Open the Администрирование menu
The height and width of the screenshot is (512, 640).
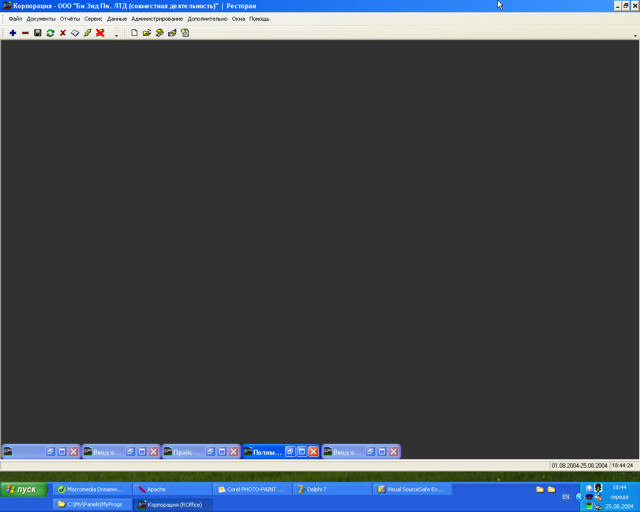[157, 19]
